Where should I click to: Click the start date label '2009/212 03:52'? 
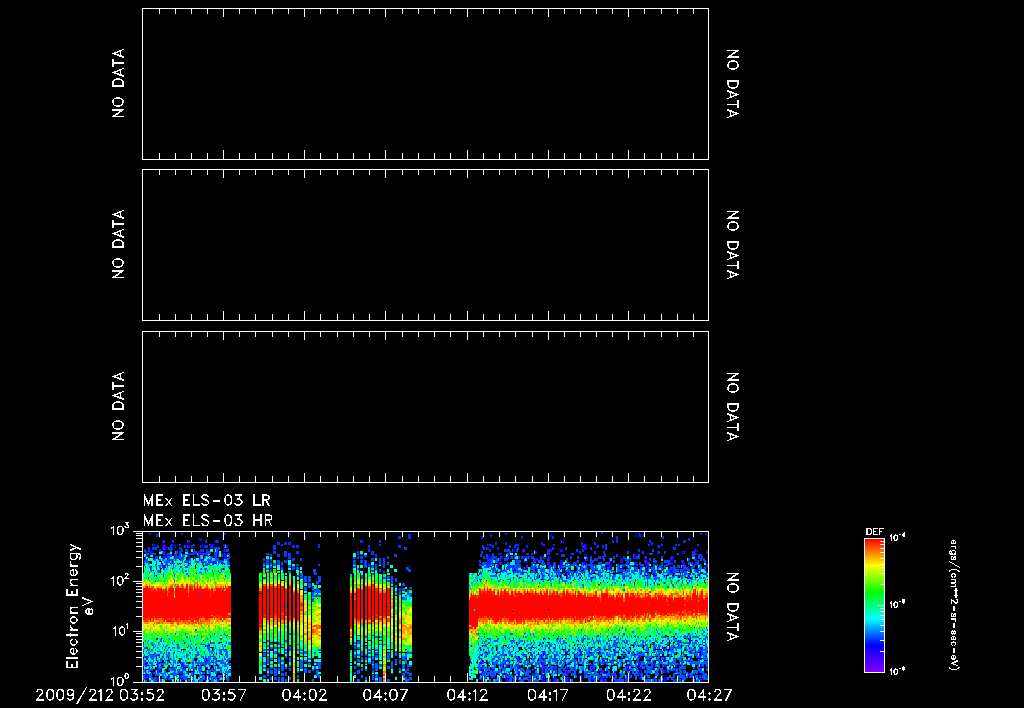(100, 695)
